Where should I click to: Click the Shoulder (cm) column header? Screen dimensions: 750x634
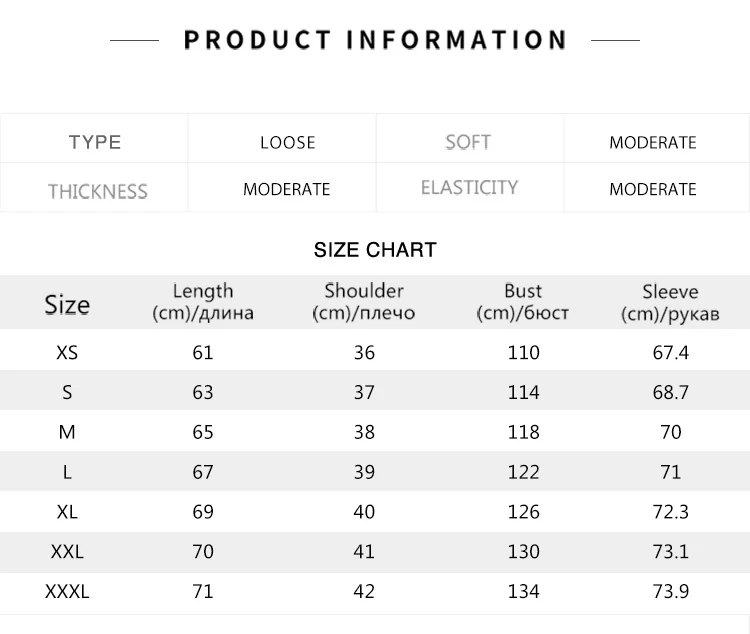pos(364,301)
